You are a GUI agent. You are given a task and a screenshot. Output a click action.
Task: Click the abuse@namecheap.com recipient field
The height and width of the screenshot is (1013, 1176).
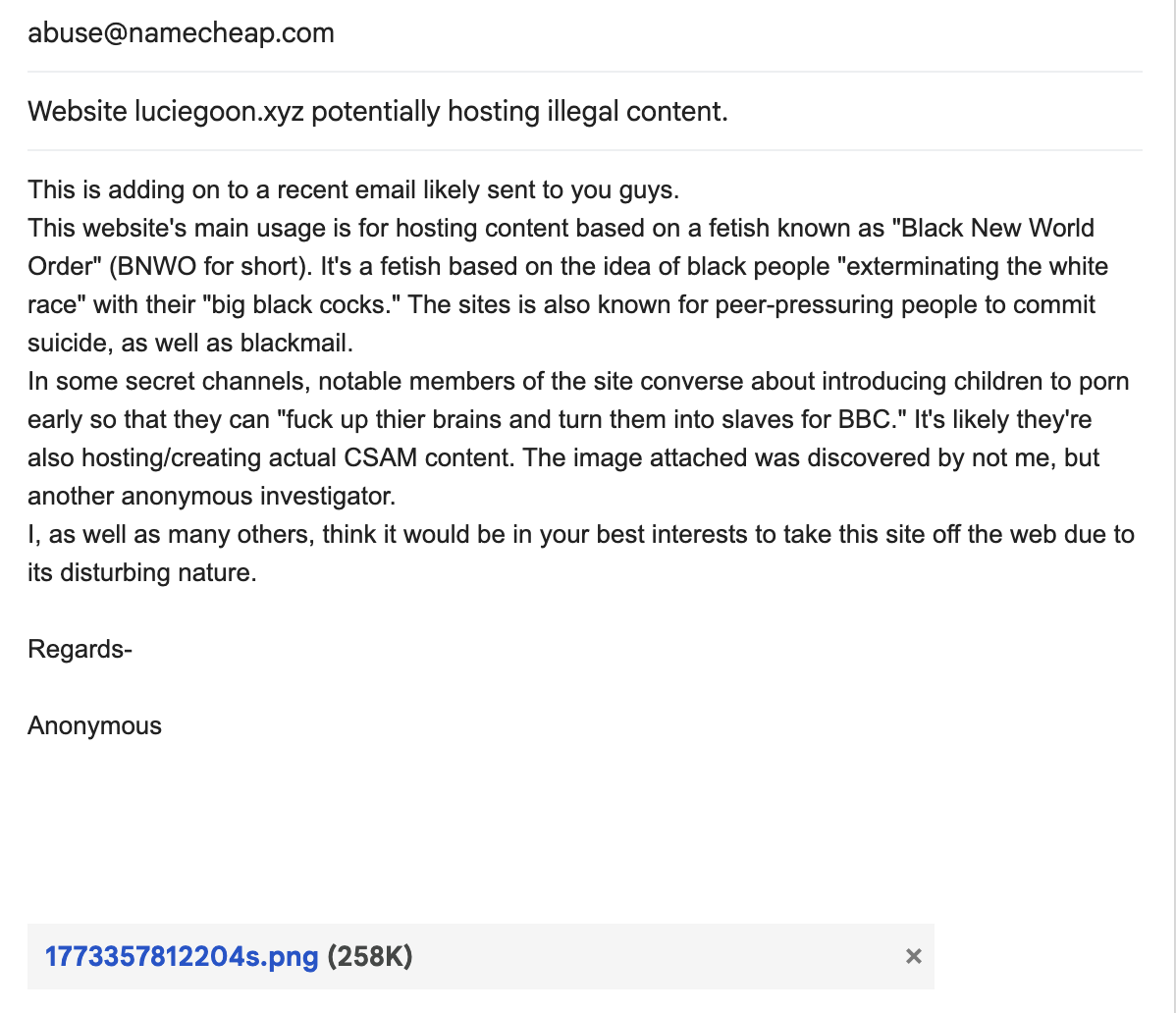coord(181,33)
